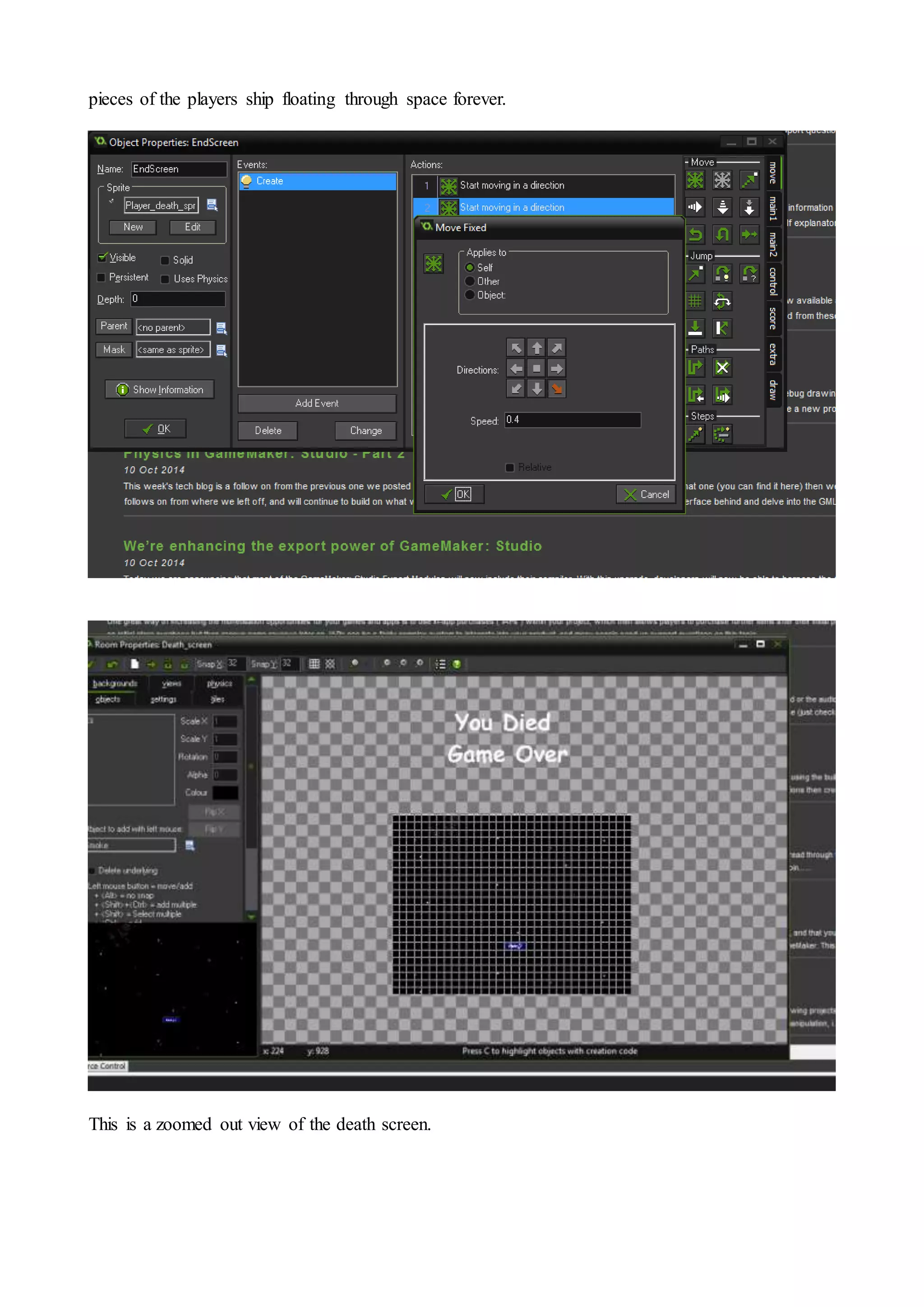This screenshot has height=1307, width=924.
Task: Click the Add Event button
Action: [317, 403]
